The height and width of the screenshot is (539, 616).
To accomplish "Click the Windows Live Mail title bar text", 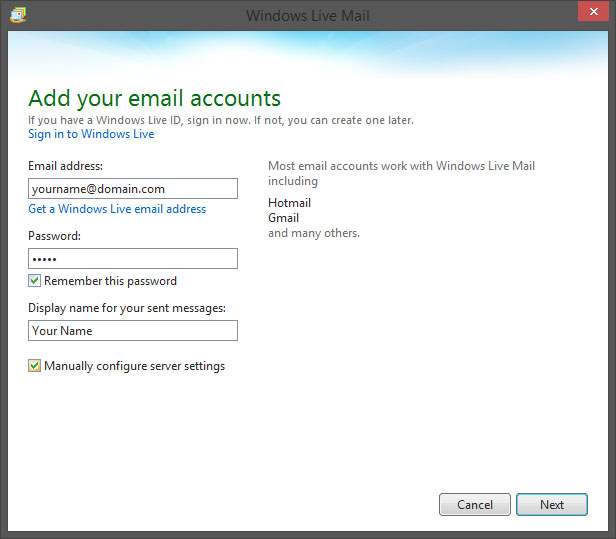I will pyautogui.click(x=308, y=16).
